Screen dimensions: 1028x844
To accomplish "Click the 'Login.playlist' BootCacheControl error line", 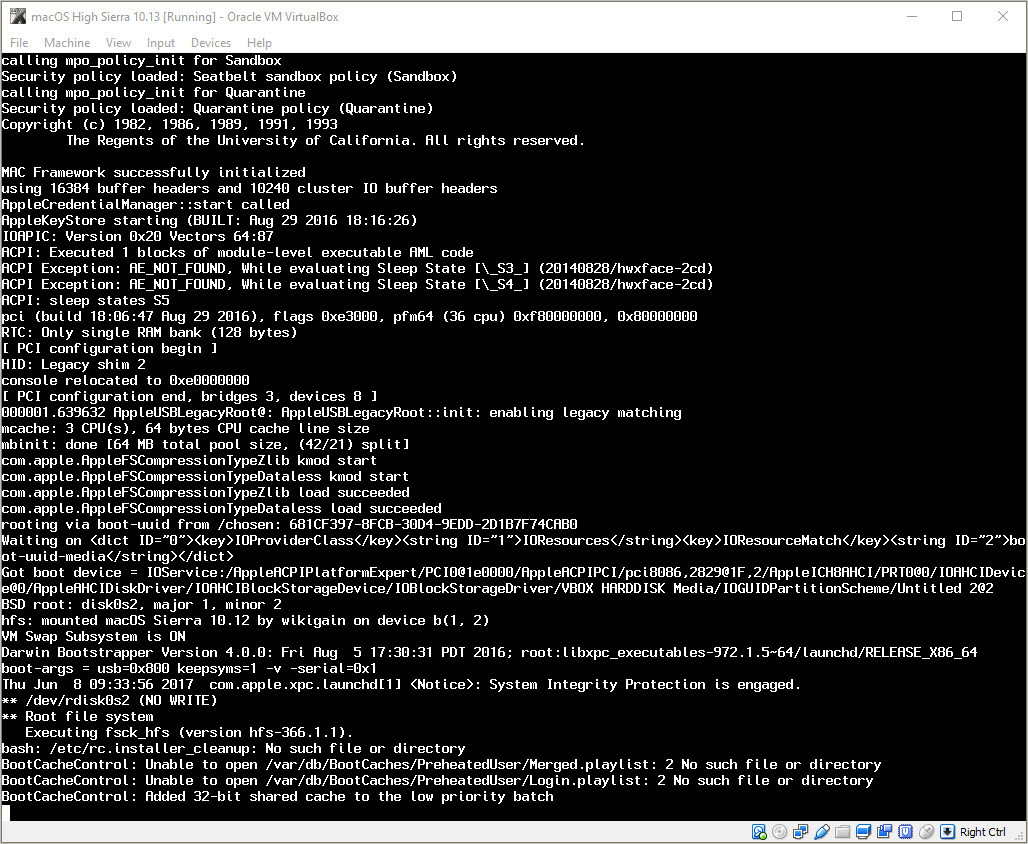I will (437, 781).
